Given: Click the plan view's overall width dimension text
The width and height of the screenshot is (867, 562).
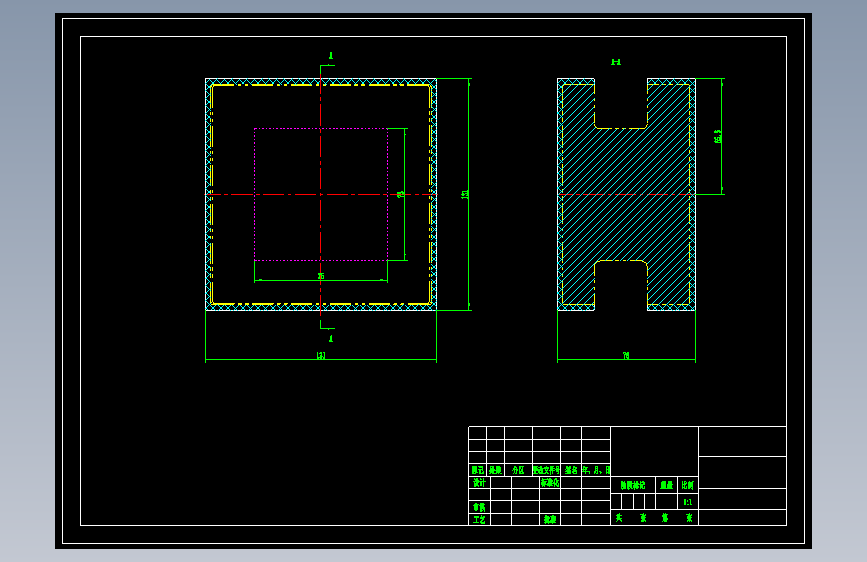Looking at the screenshot, I should 321,356.
